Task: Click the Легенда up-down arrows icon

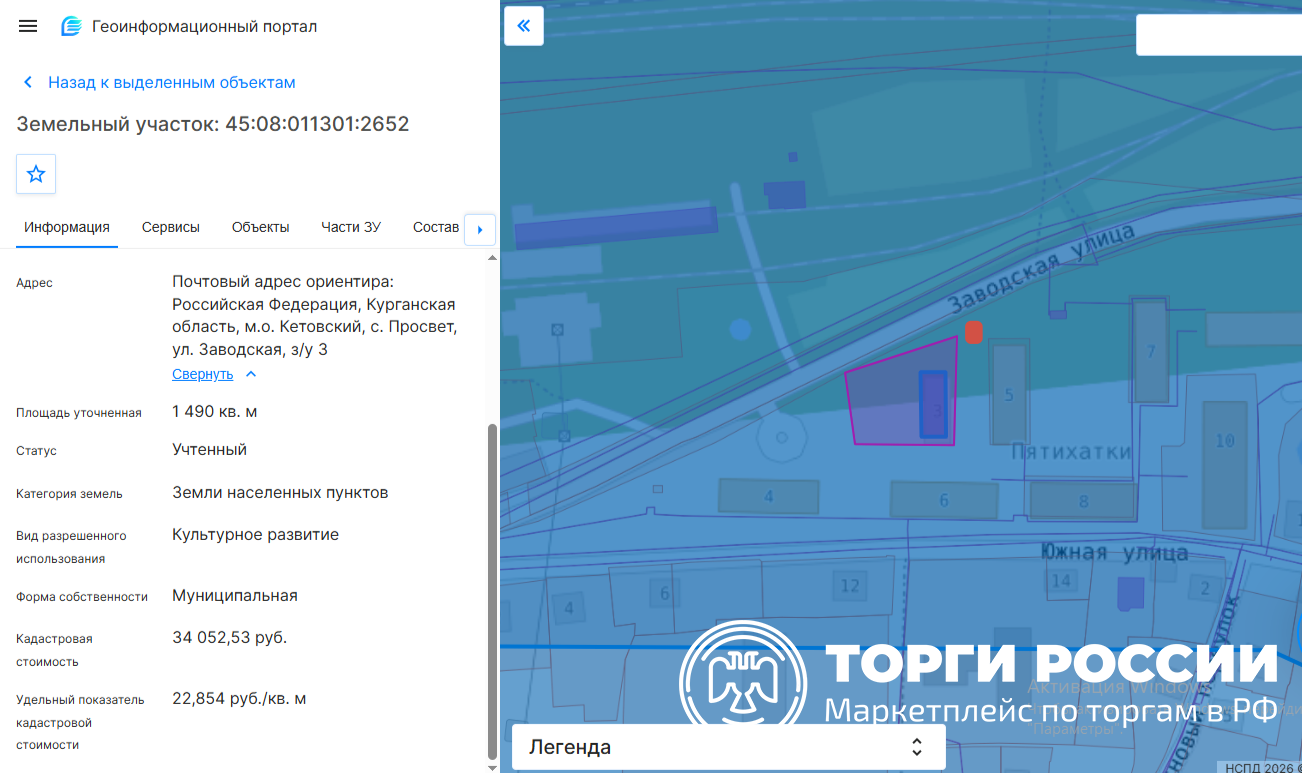Action: 917,747
